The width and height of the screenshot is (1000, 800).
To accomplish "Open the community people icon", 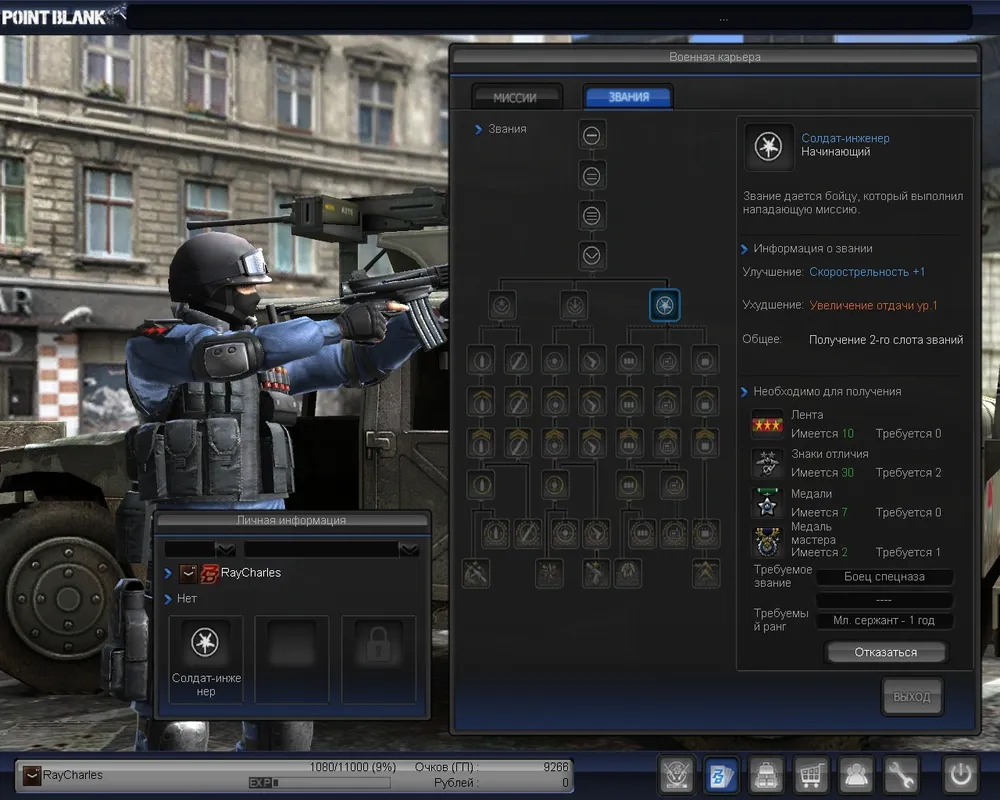I will [x=856, y=774].
